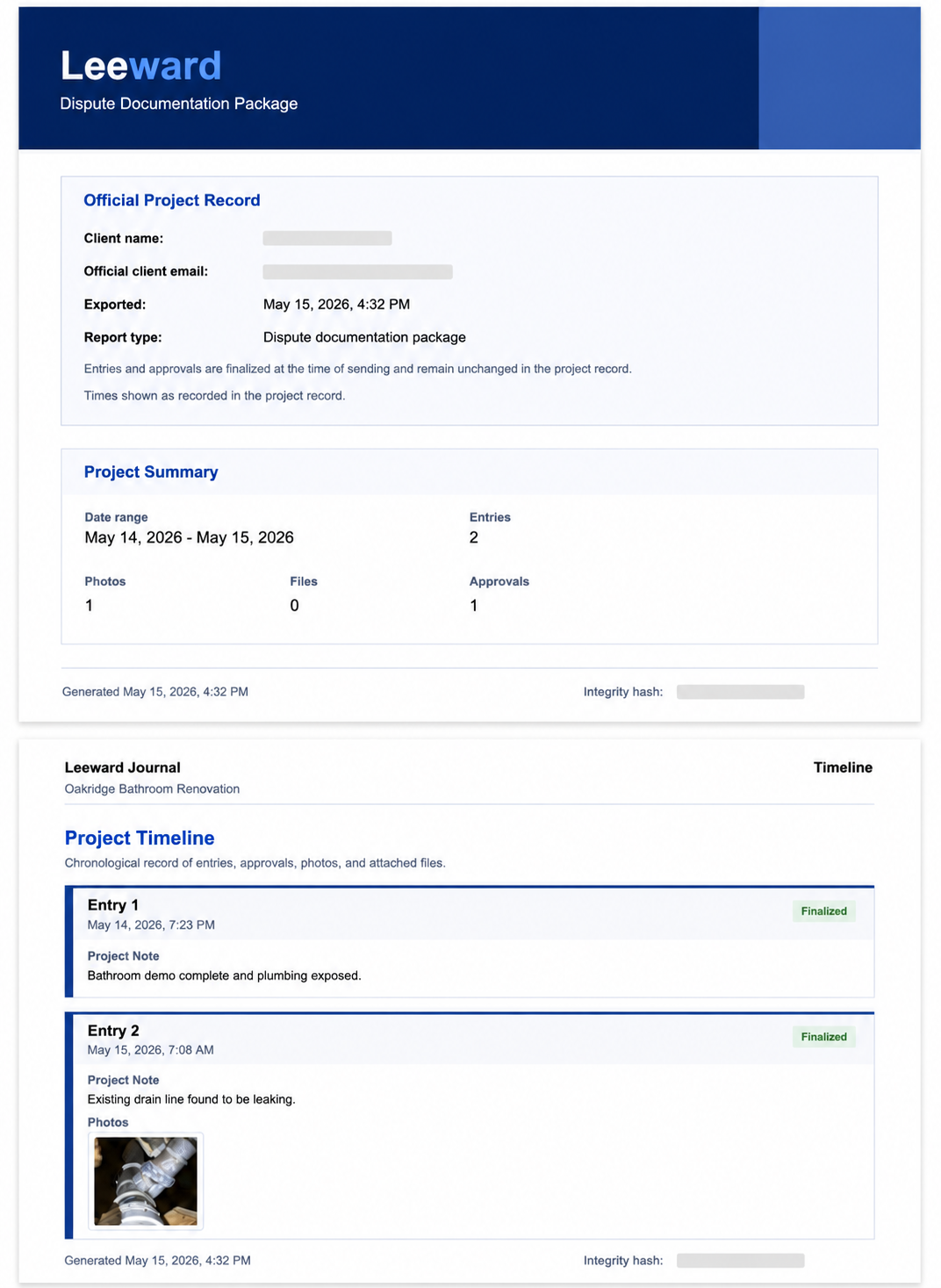Click the Entries count label
Screen dimensions: 941x1288
(490, 517)
